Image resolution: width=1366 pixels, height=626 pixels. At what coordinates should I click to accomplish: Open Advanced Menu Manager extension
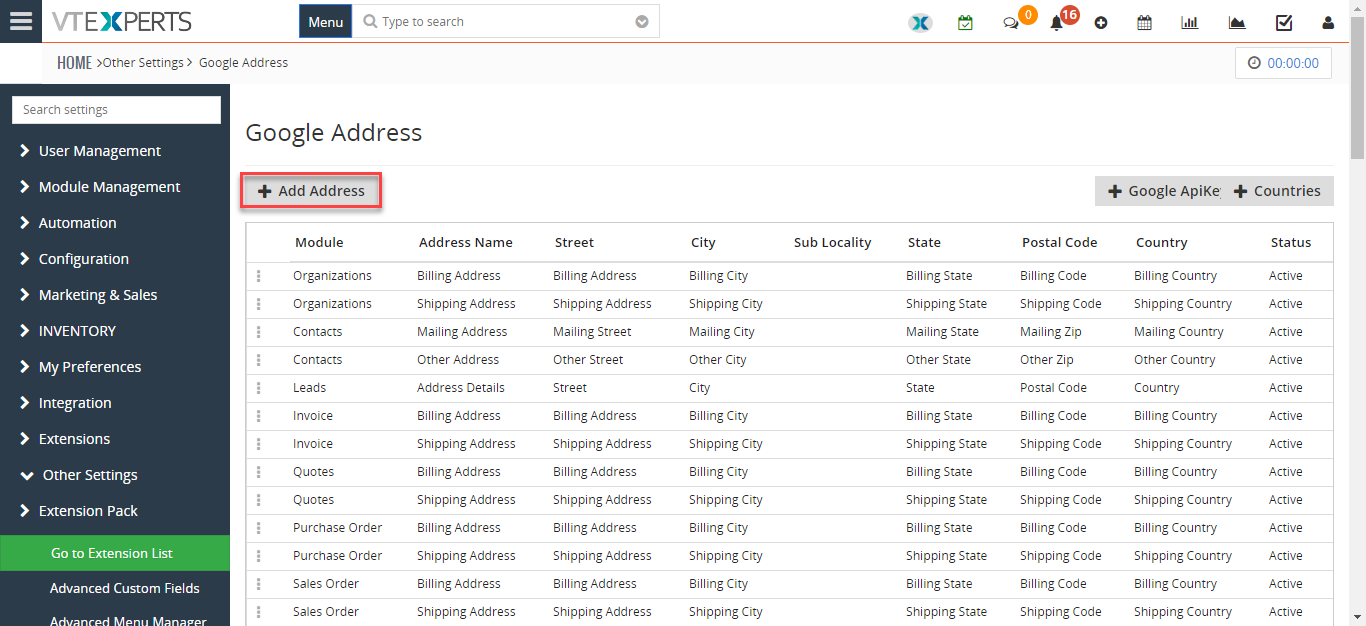[128, 621]
